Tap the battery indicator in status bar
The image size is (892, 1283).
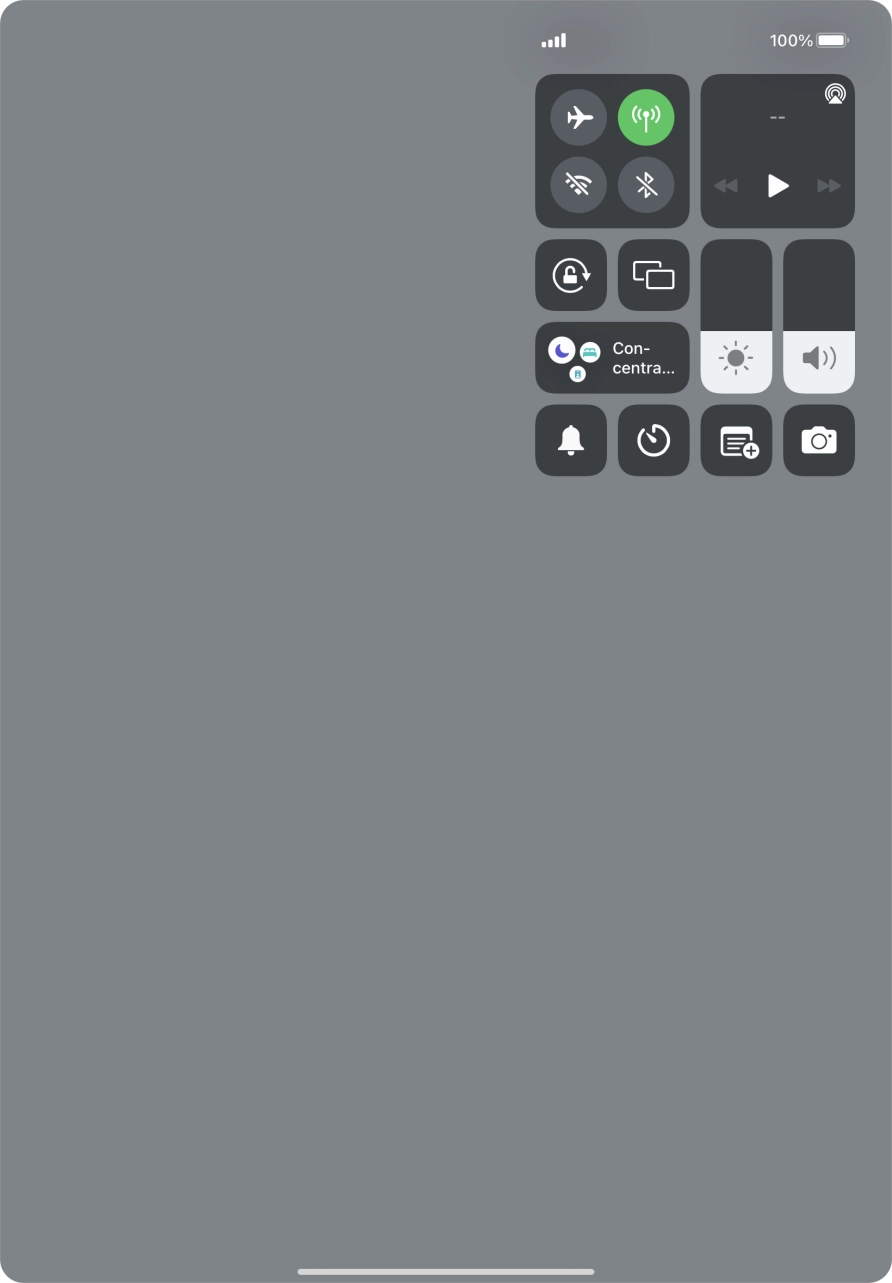pyautogui.click(x=833, y=41)
